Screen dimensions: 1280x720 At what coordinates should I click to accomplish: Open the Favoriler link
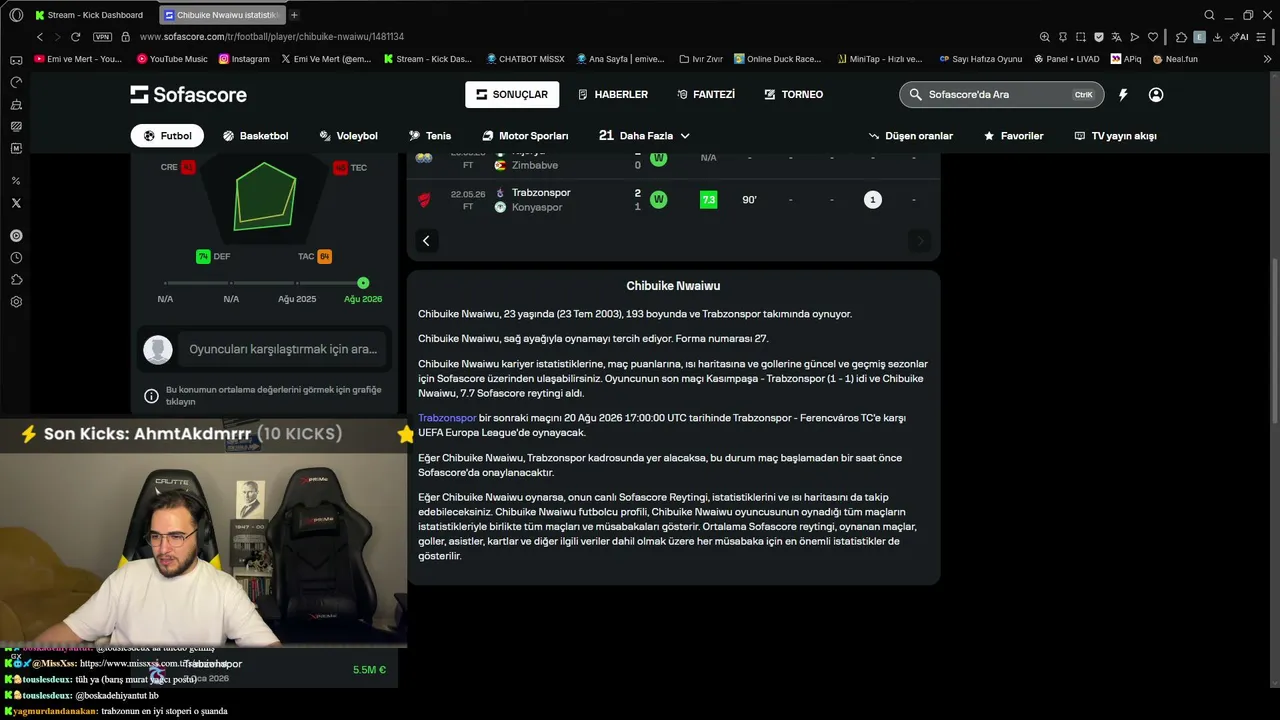[1013, 136]
